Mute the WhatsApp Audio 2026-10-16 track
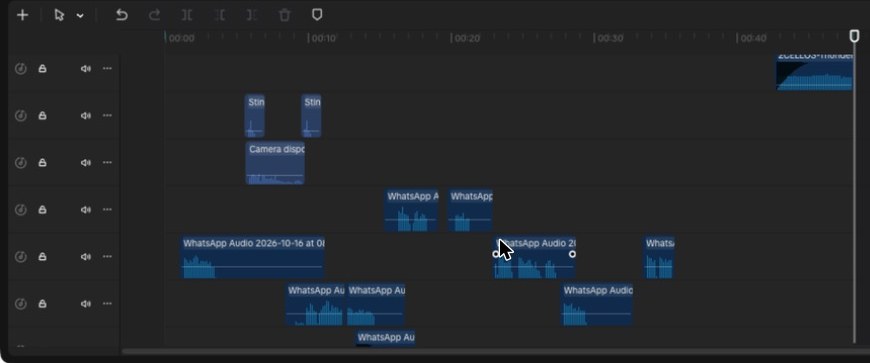This screenshot has height=363, width=870. coord(85,256)
